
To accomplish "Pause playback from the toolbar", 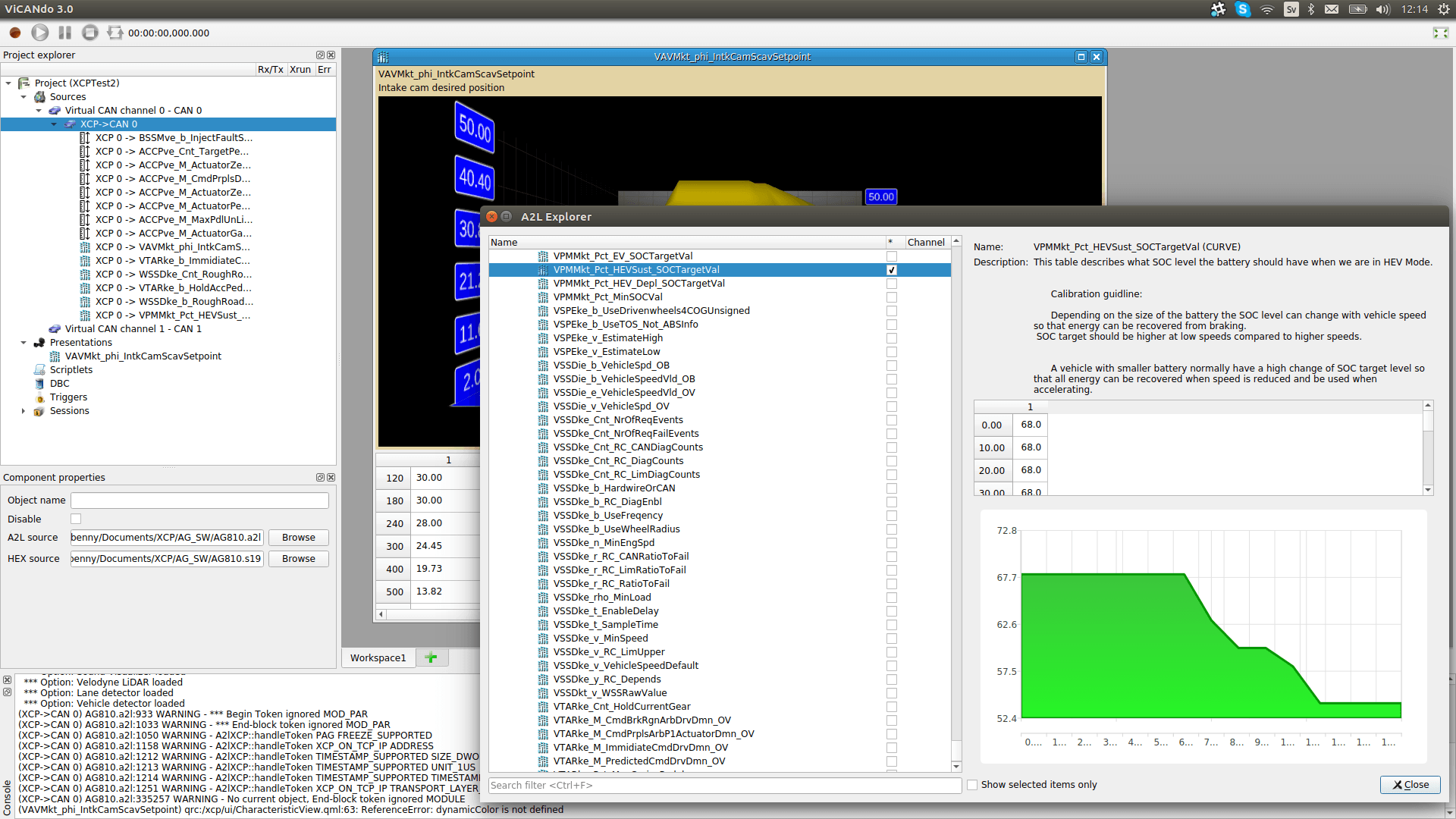I will point(65,33).
